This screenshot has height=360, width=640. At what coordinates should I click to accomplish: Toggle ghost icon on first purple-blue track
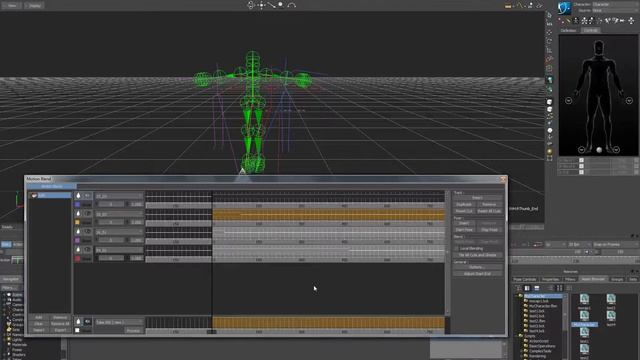87,196
